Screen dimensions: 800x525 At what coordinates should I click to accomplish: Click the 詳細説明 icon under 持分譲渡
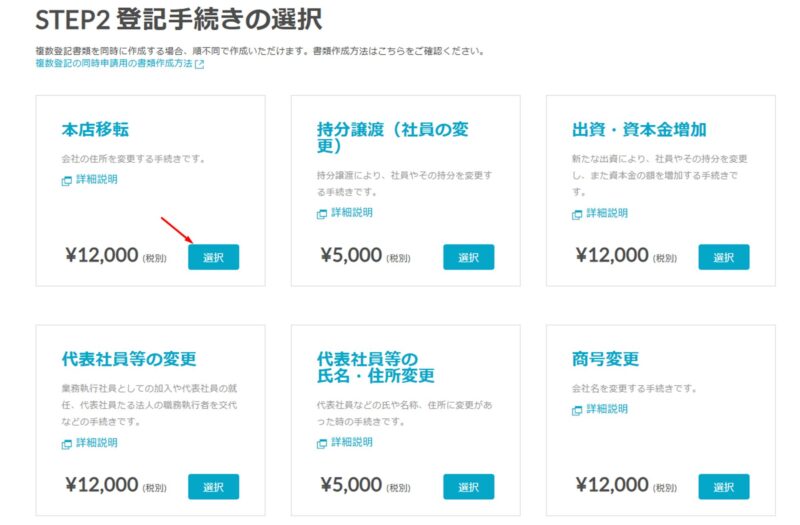(322, 214)
